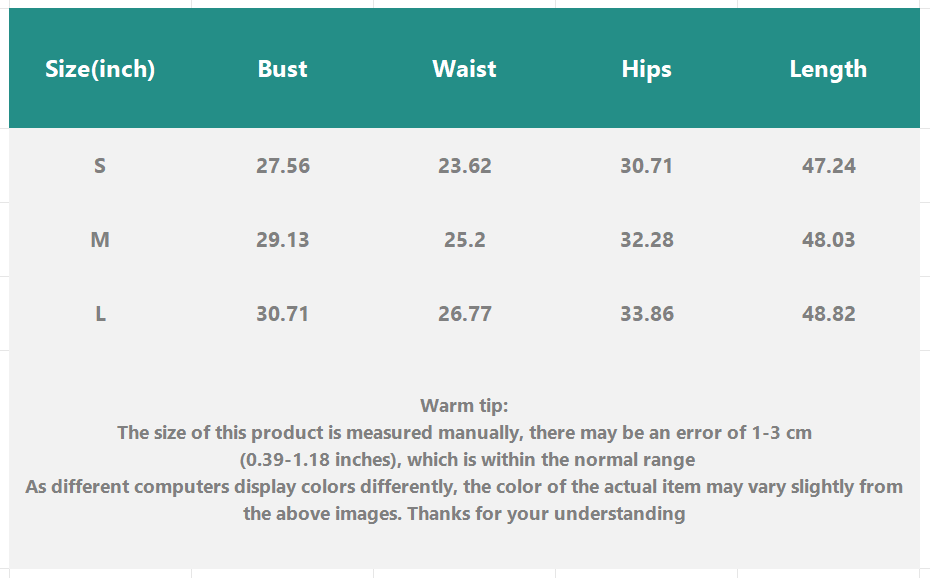This screenshot has width=930, height=578.
Task: Select hips value 33.86
Action: tap(647, 314)
